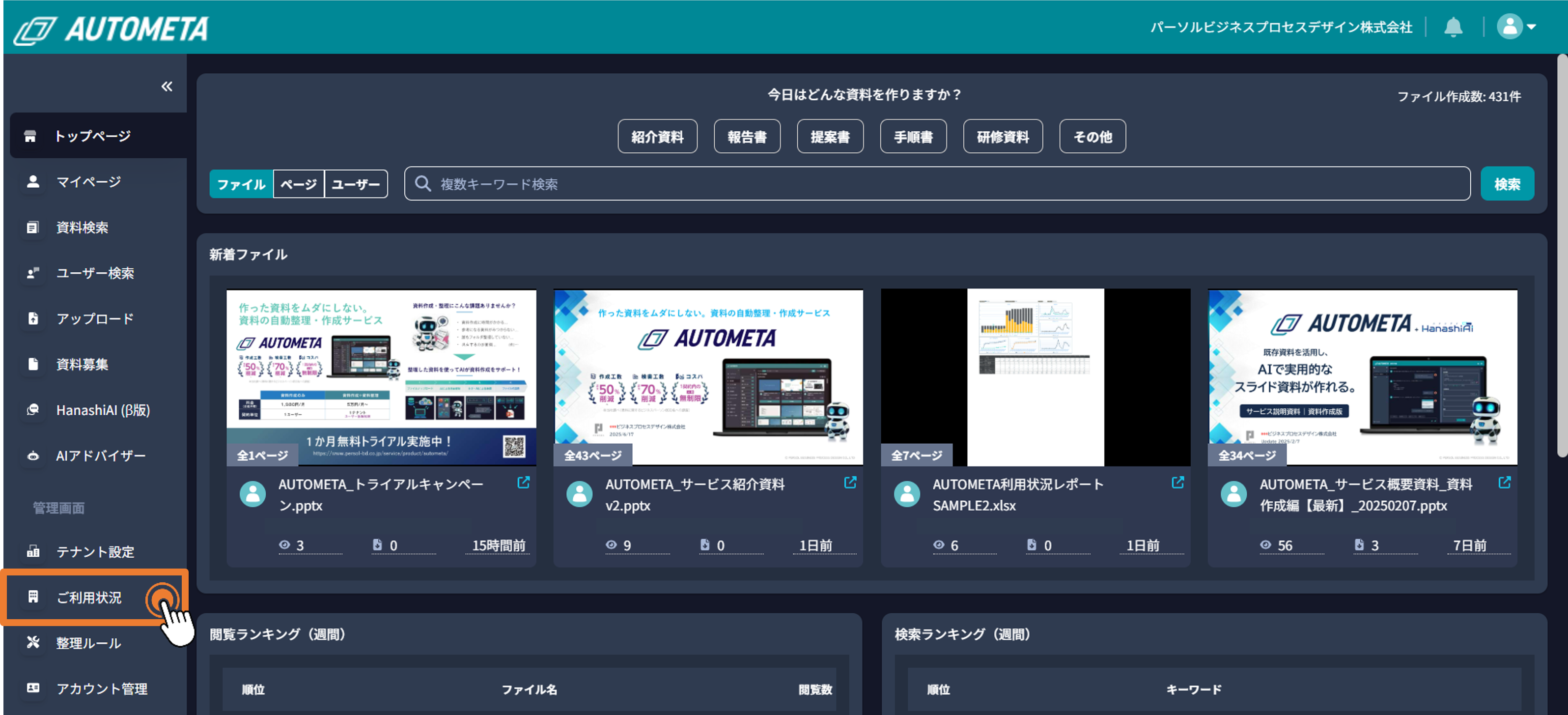Image resolution: width=1568 pixels, height=715 pixels.
Task: Click uploader avatar of 利用状況レポートSAMPLE2.xlsx
Action: (907, 494)
